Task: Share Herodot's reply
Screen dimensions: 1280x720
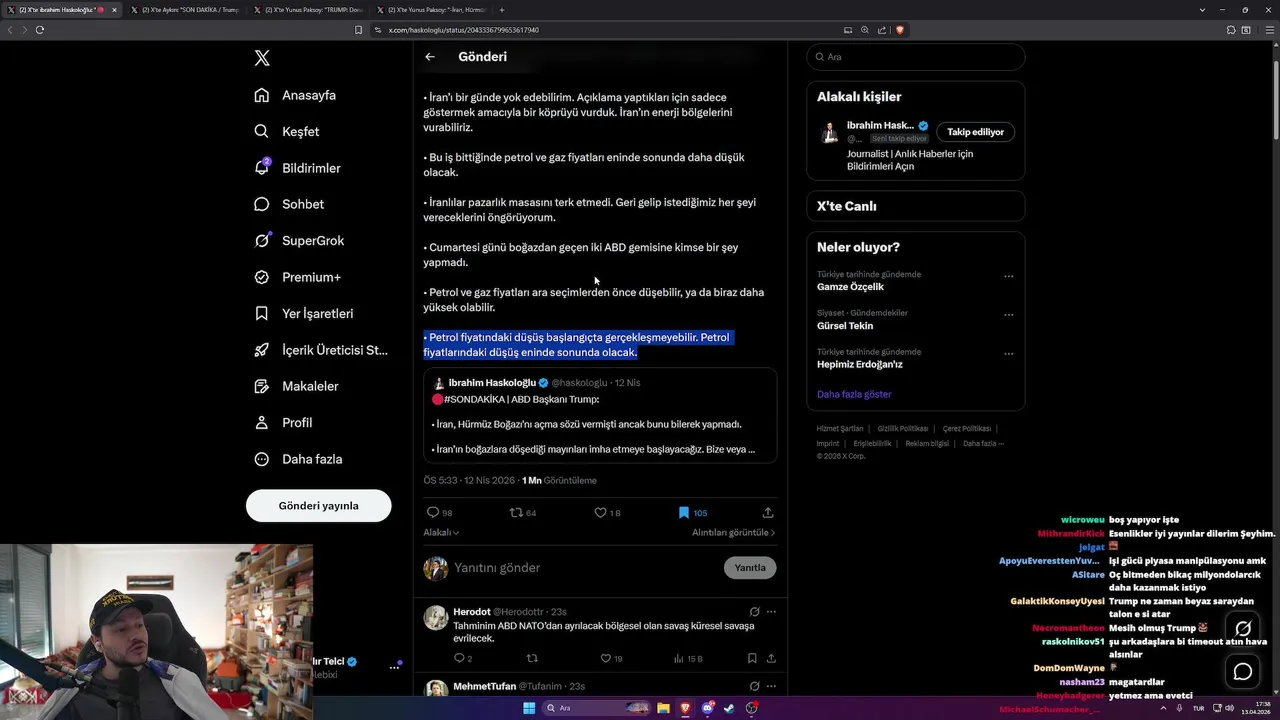Action: [771, 659]
